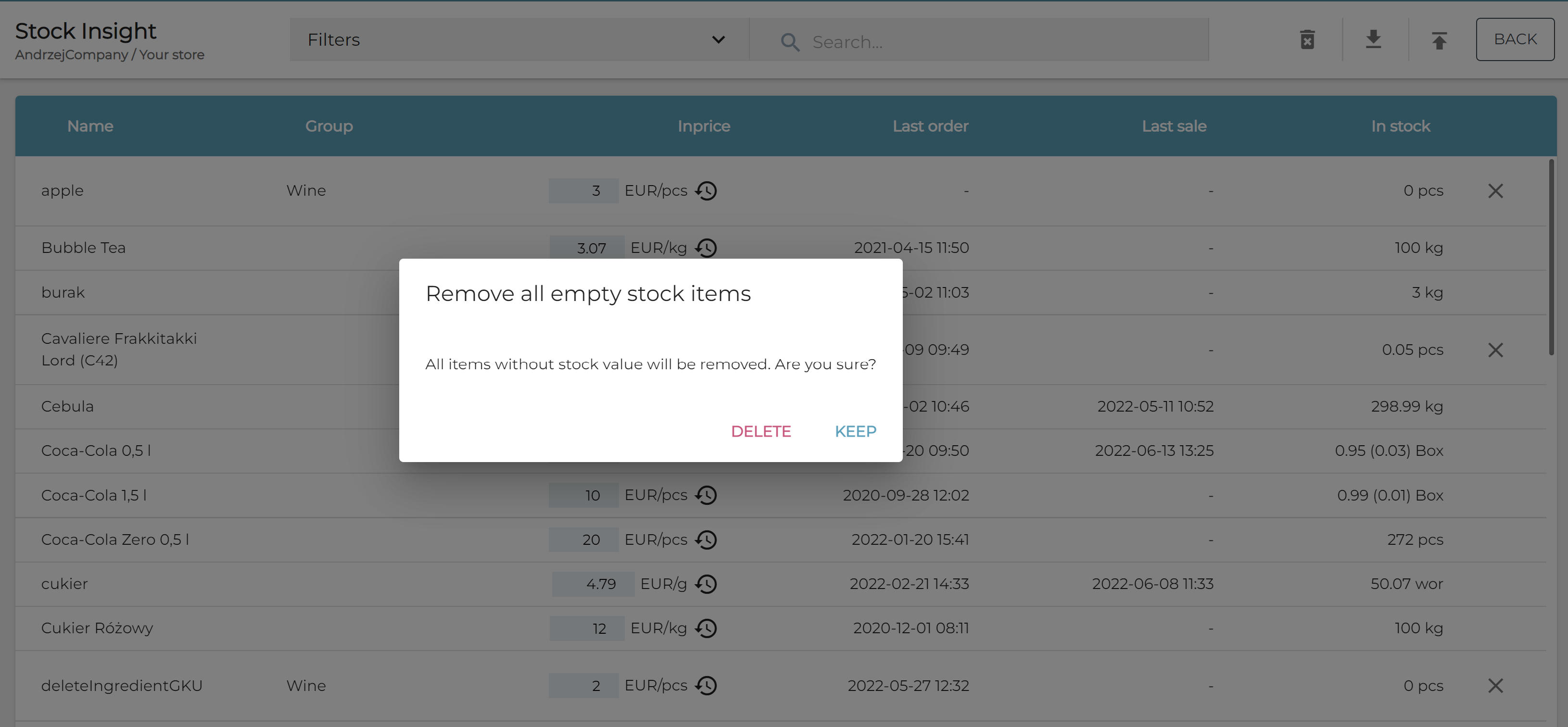Open price history for the apple row
Viewport: 1568px width, 727px height.
706,190
